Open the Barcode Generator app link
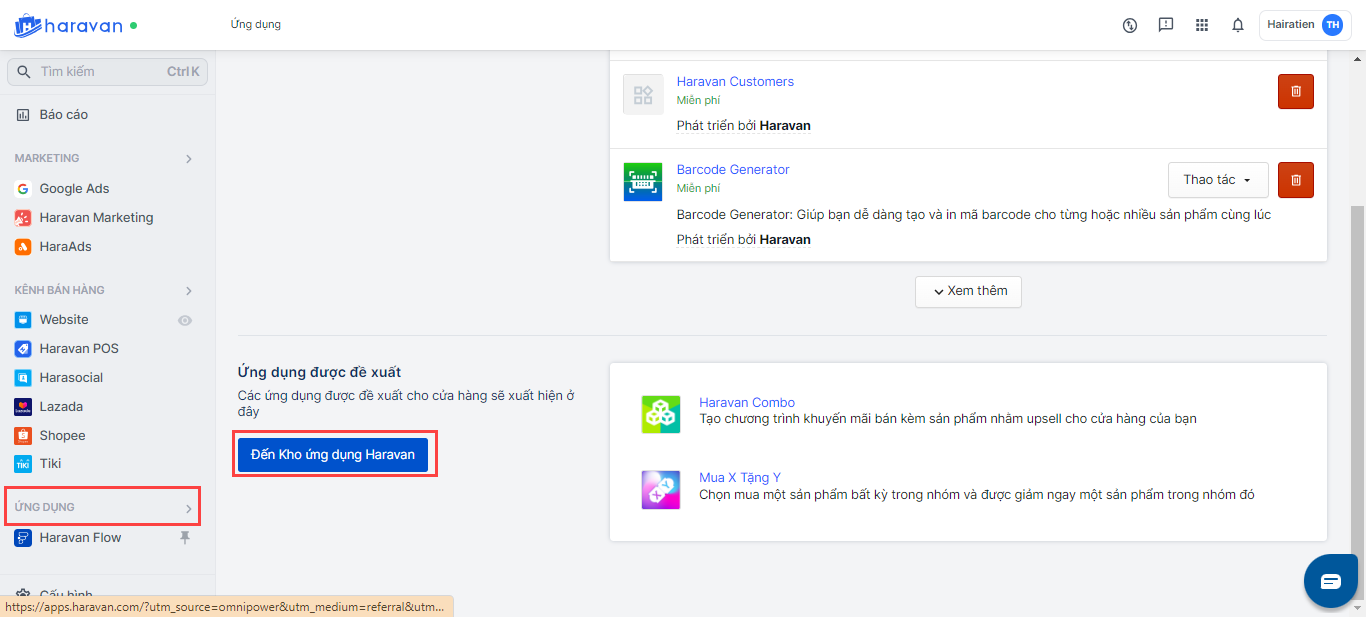 pyautogui.click(x=733, y=170)
